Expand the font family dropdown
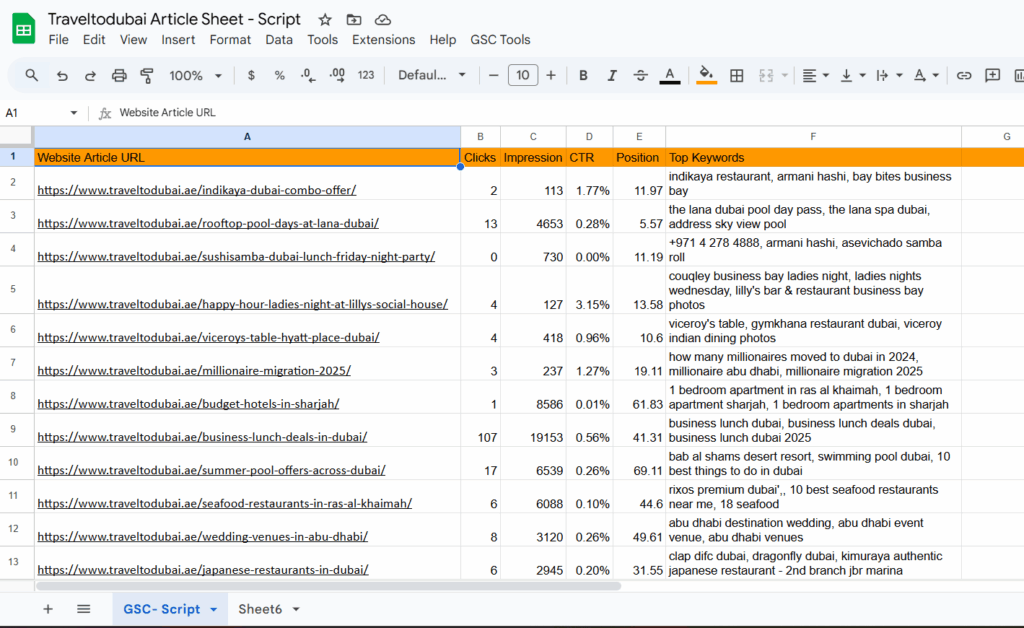 pos(432,75)
